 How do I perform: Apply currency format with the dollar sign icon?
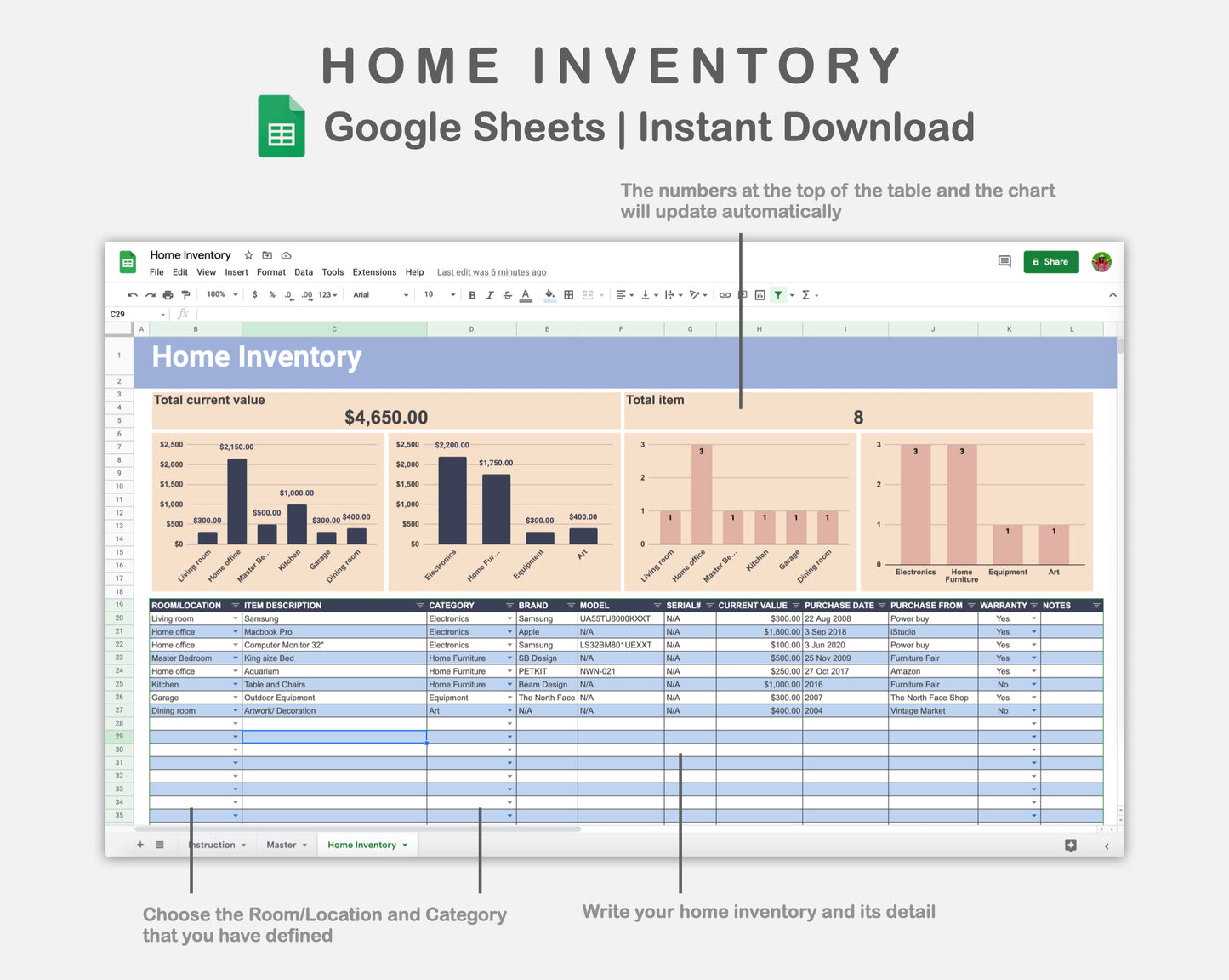pyautogui.click(x=254, y=294)
